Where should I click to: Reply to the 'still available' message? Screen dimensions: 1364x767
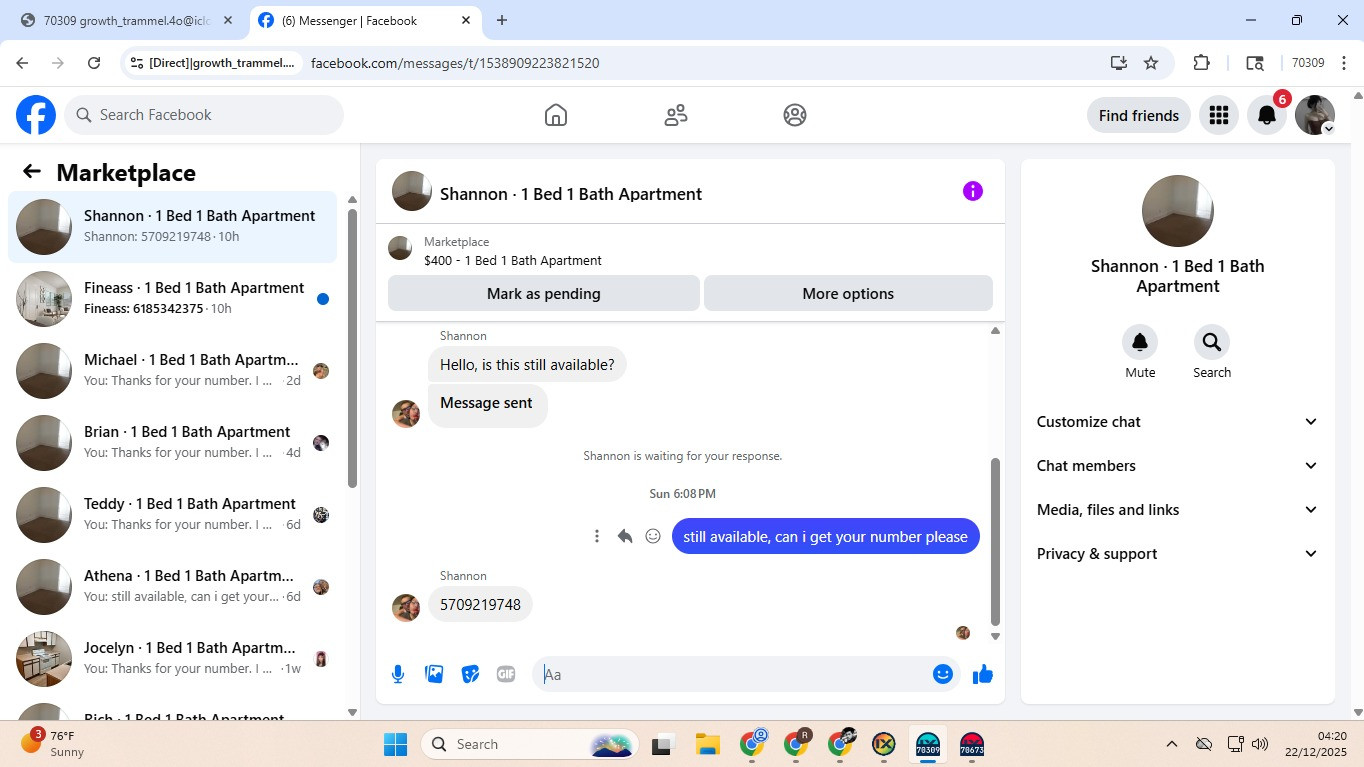pyautogui.click(x=625, y=536)
